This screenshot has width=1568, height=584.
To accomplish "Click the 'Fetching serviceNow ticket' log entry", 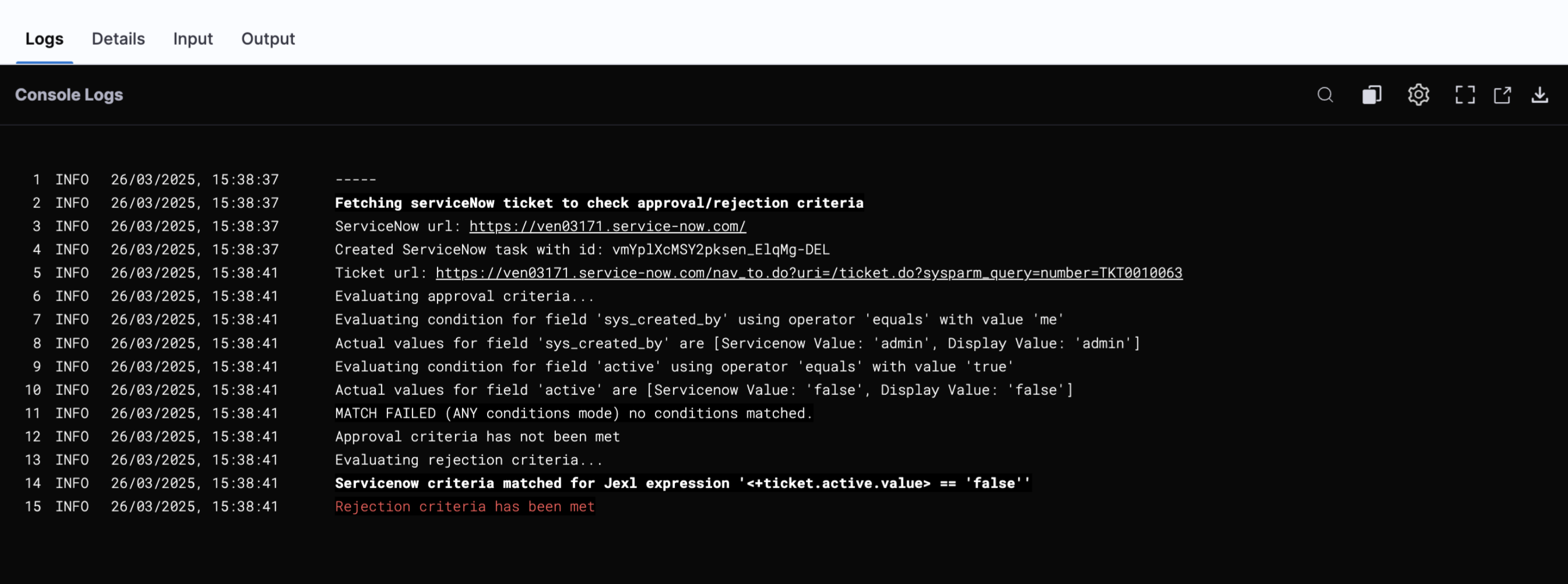I will pos(599,203).
